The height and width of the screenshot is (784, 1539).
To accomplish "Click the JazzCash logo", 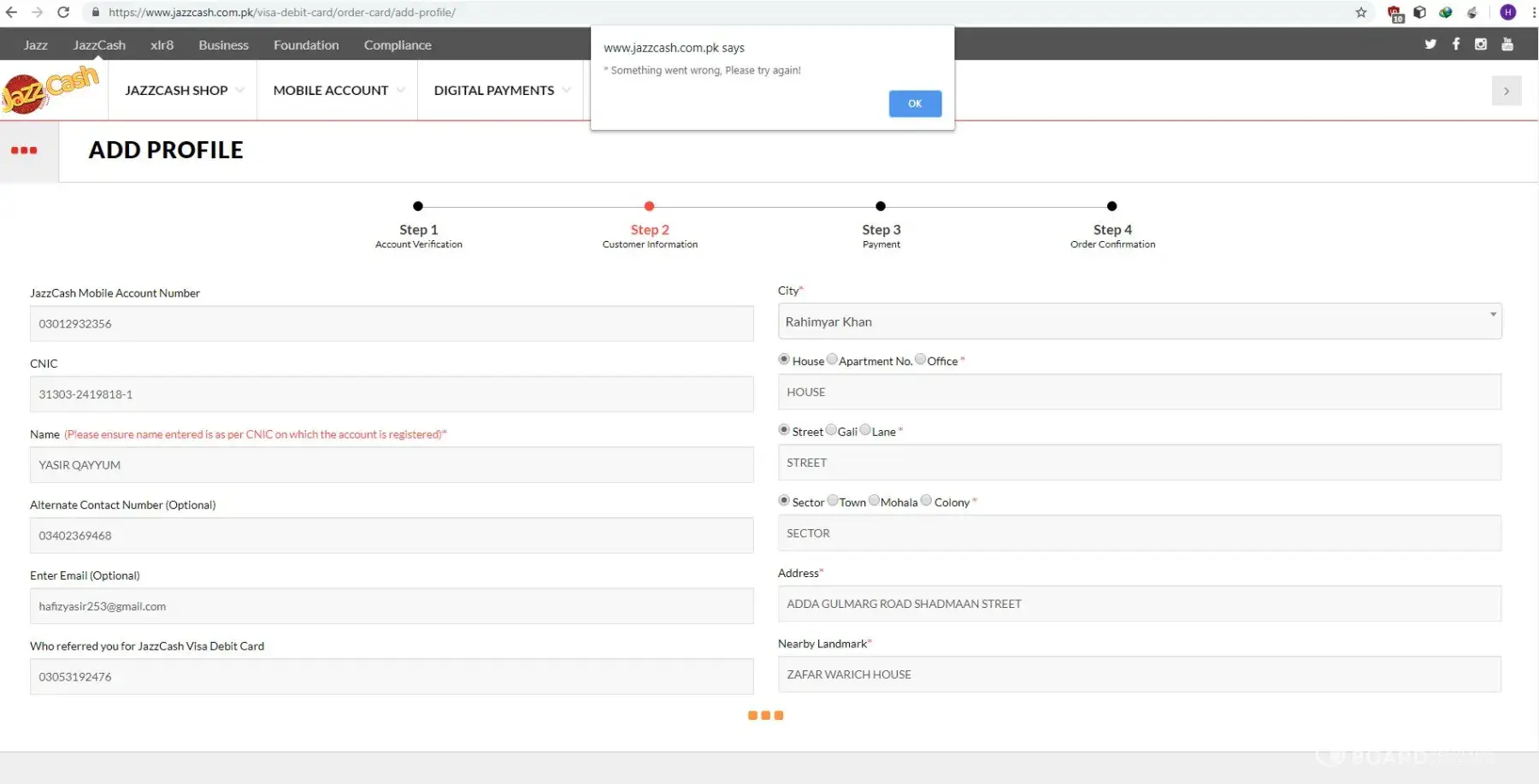I will pos(51,89).
